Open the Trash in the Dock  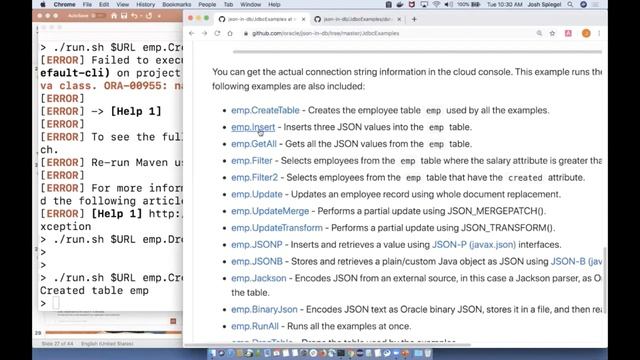click(427, 353)
